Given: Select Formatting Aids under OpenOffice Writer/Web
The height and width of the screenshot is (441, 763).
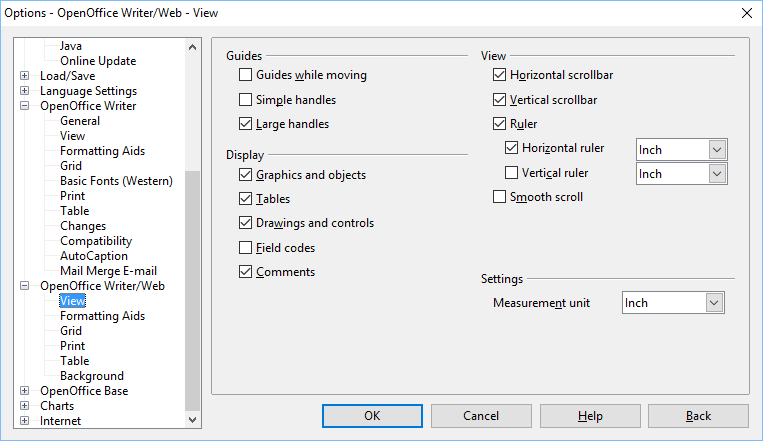Looking at the screenshot, I should pos(102,316).
